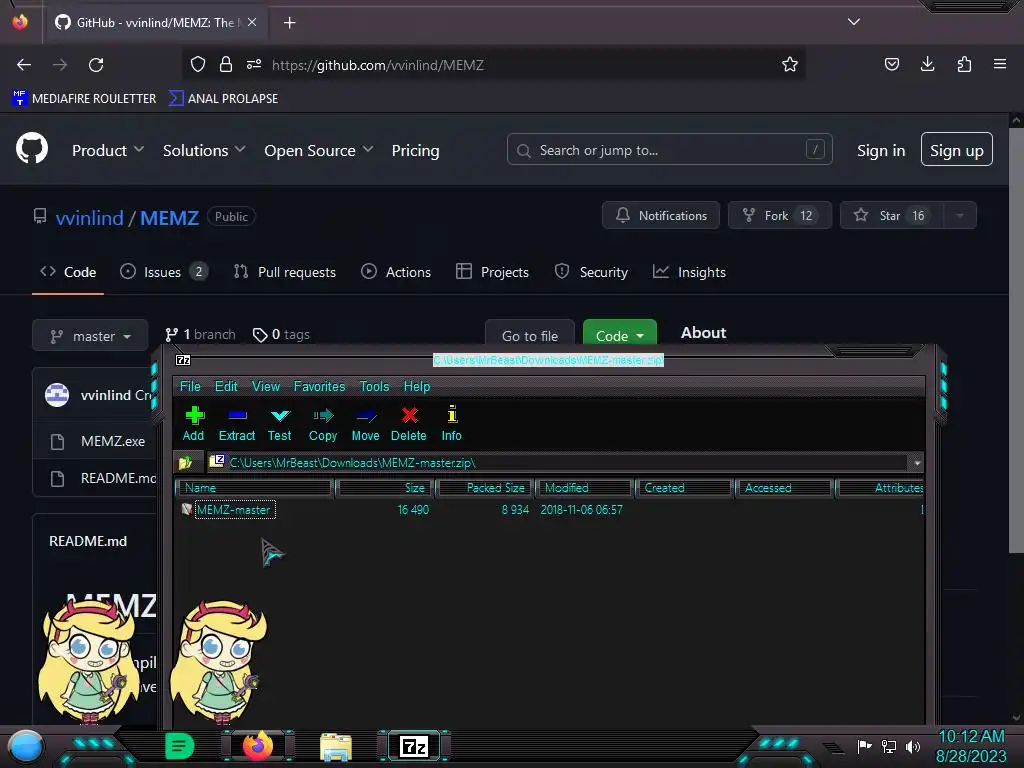Star the MEMZ repository
Image resolution: width=1024 pixels, height=768 pixels.
[891, 216]
